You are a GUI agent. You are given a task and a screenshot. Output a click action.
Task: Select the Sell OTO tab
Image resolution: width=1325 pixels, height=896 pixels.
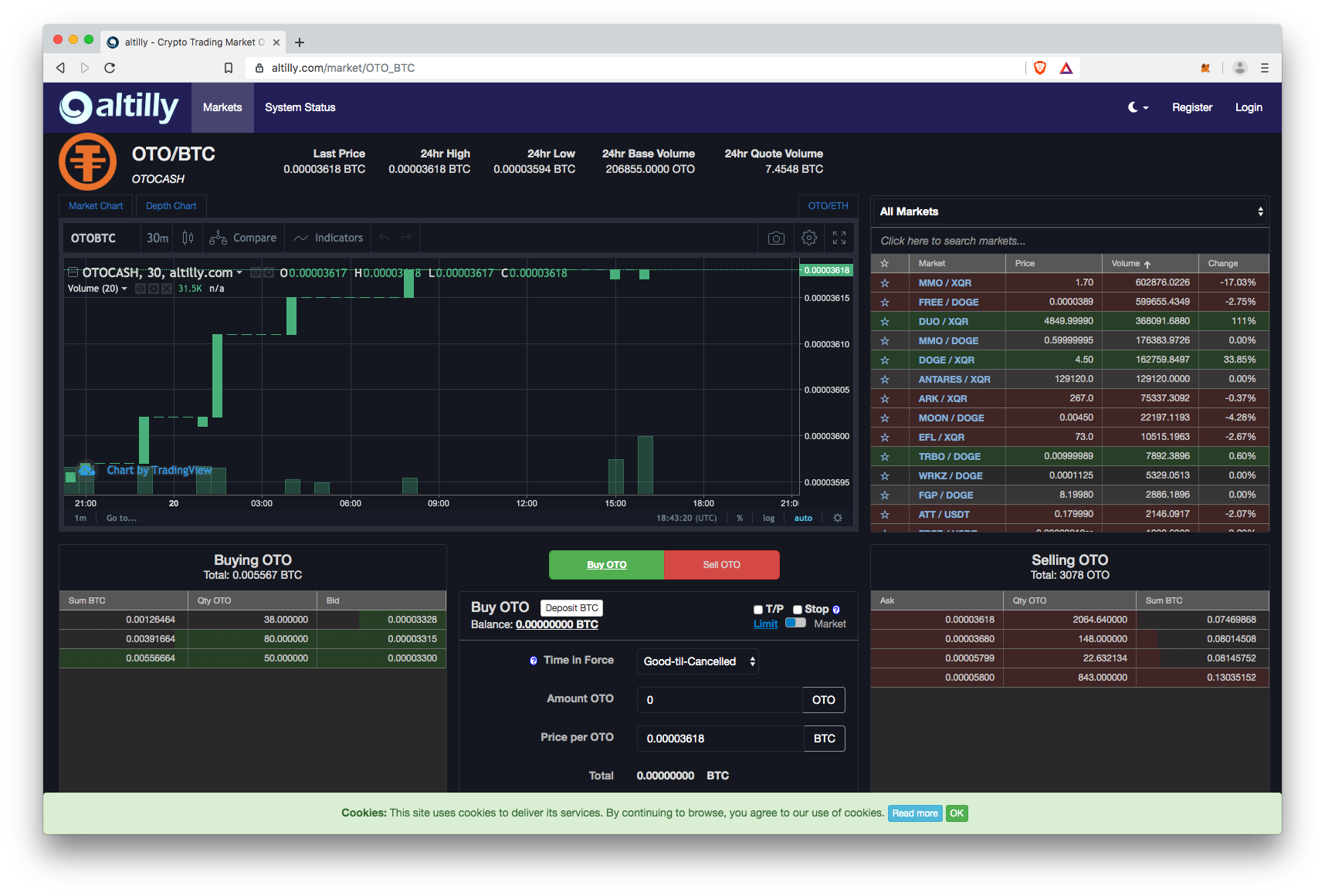click(x=721, y=565)
